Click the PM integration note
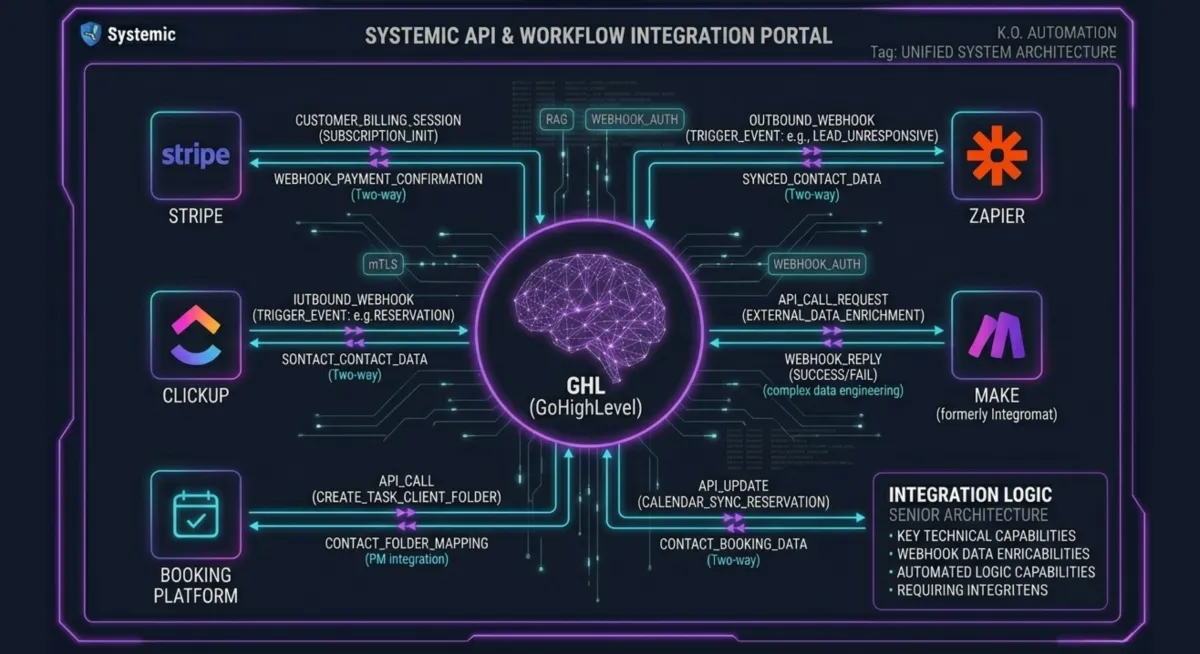 click(x=406, y=559)
